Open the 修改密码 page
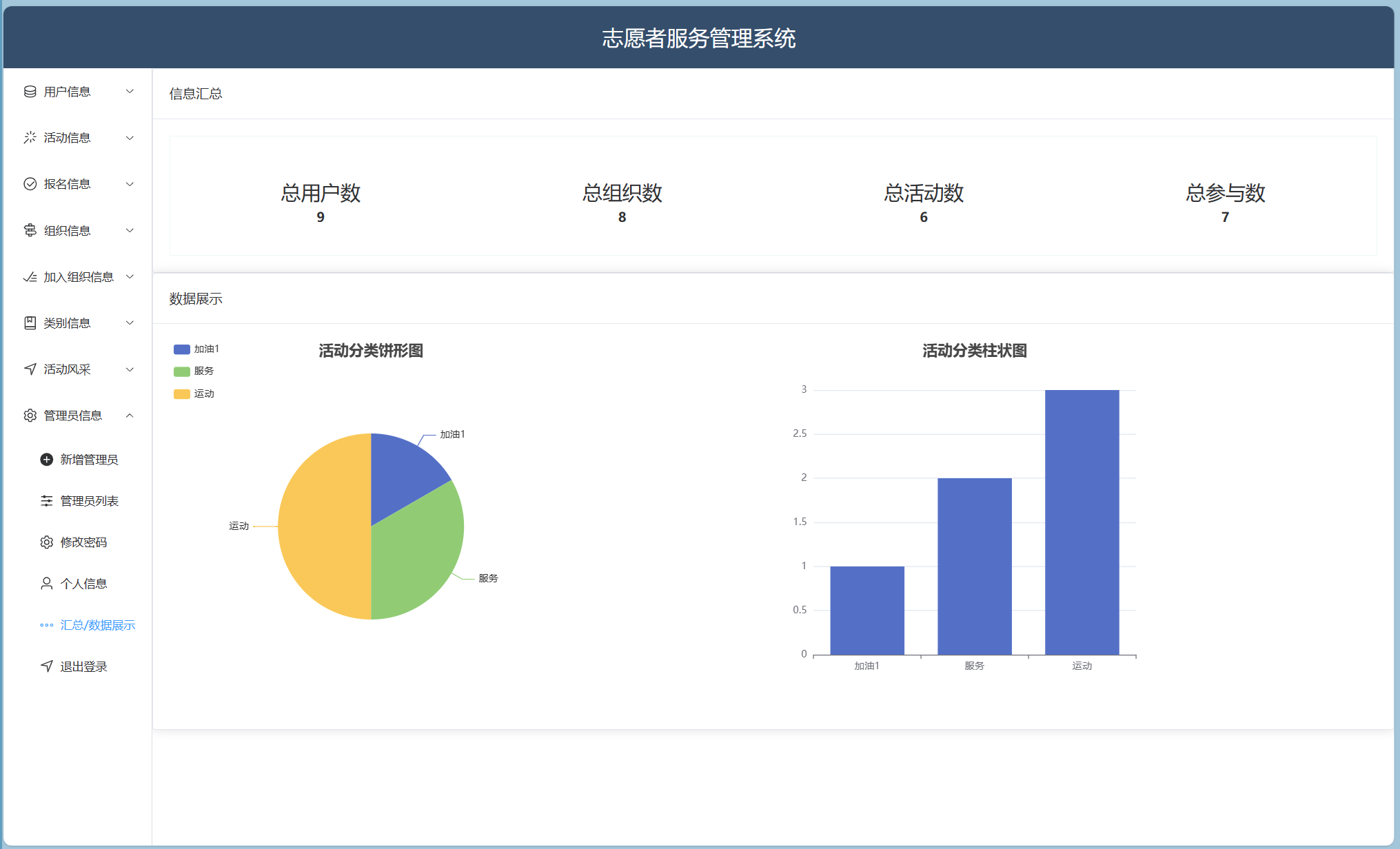The height and width of the screenshot is (849, 1400). click(x=77, y=542)
